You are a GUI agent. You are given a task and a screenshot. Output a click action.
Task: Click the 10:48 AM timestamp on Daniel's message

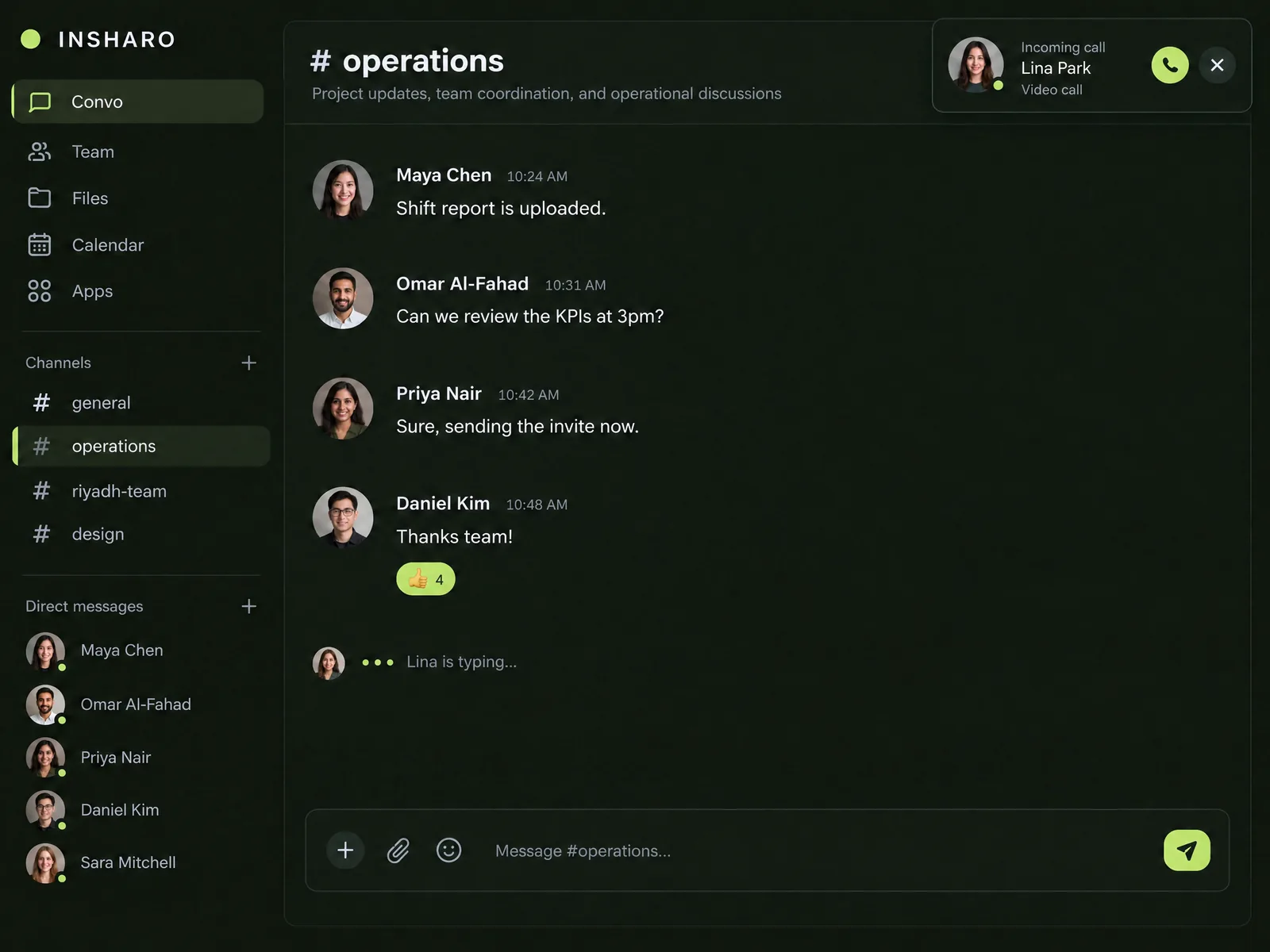[x=537, y=505]
